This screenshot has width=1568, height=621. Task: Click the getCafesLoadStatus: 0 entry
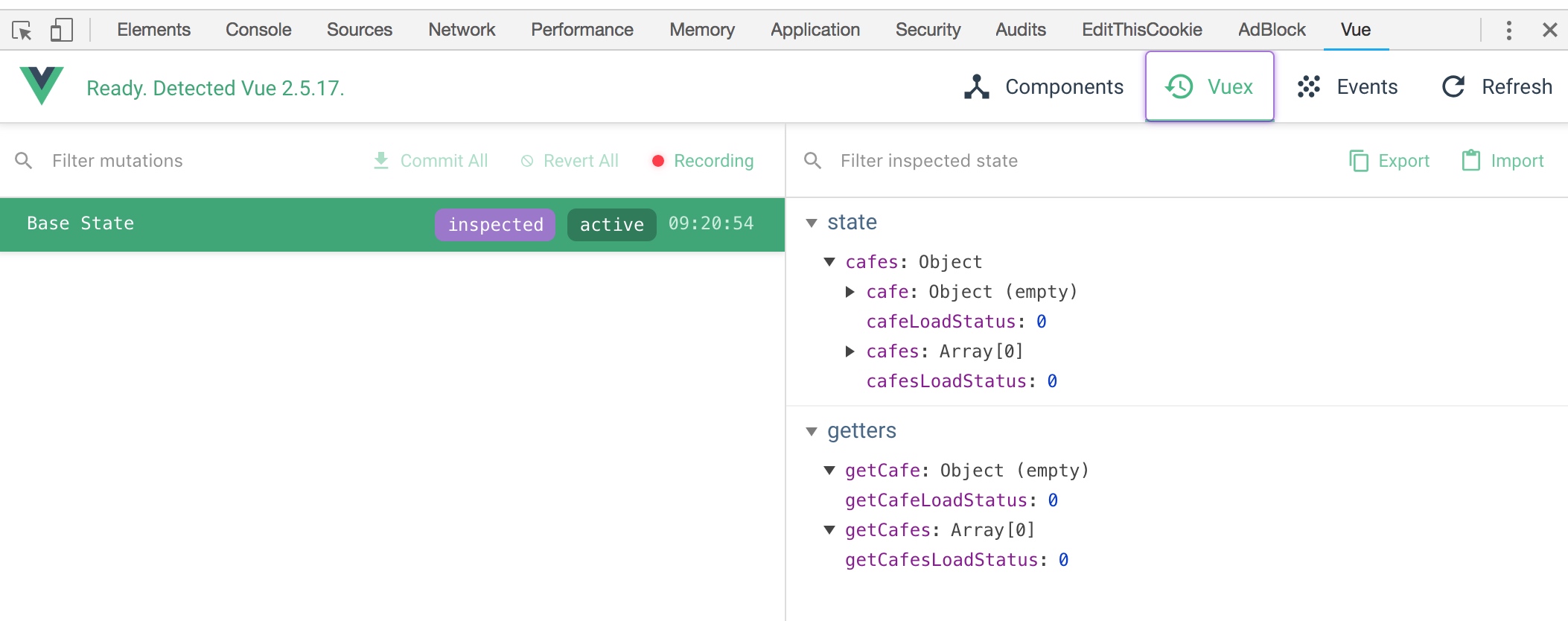coord(957,560)
